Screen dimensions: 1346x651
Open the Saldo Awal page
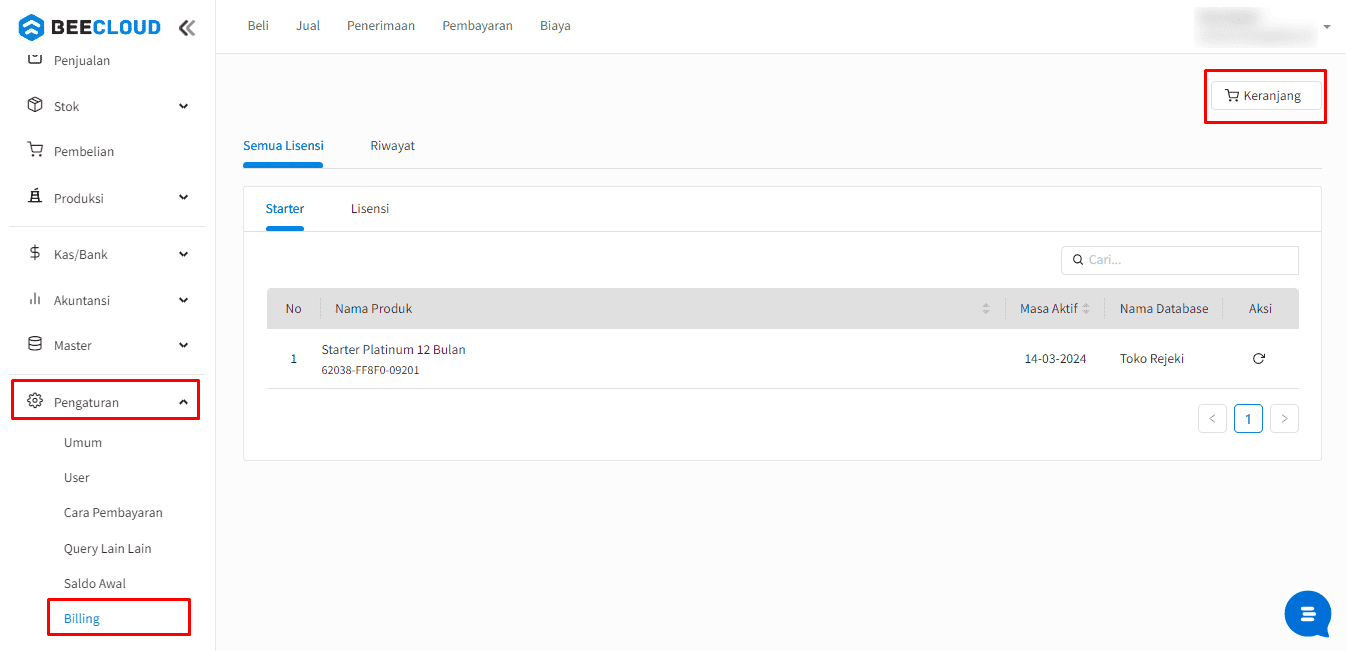pyautogui.click(x=95, y=584)
